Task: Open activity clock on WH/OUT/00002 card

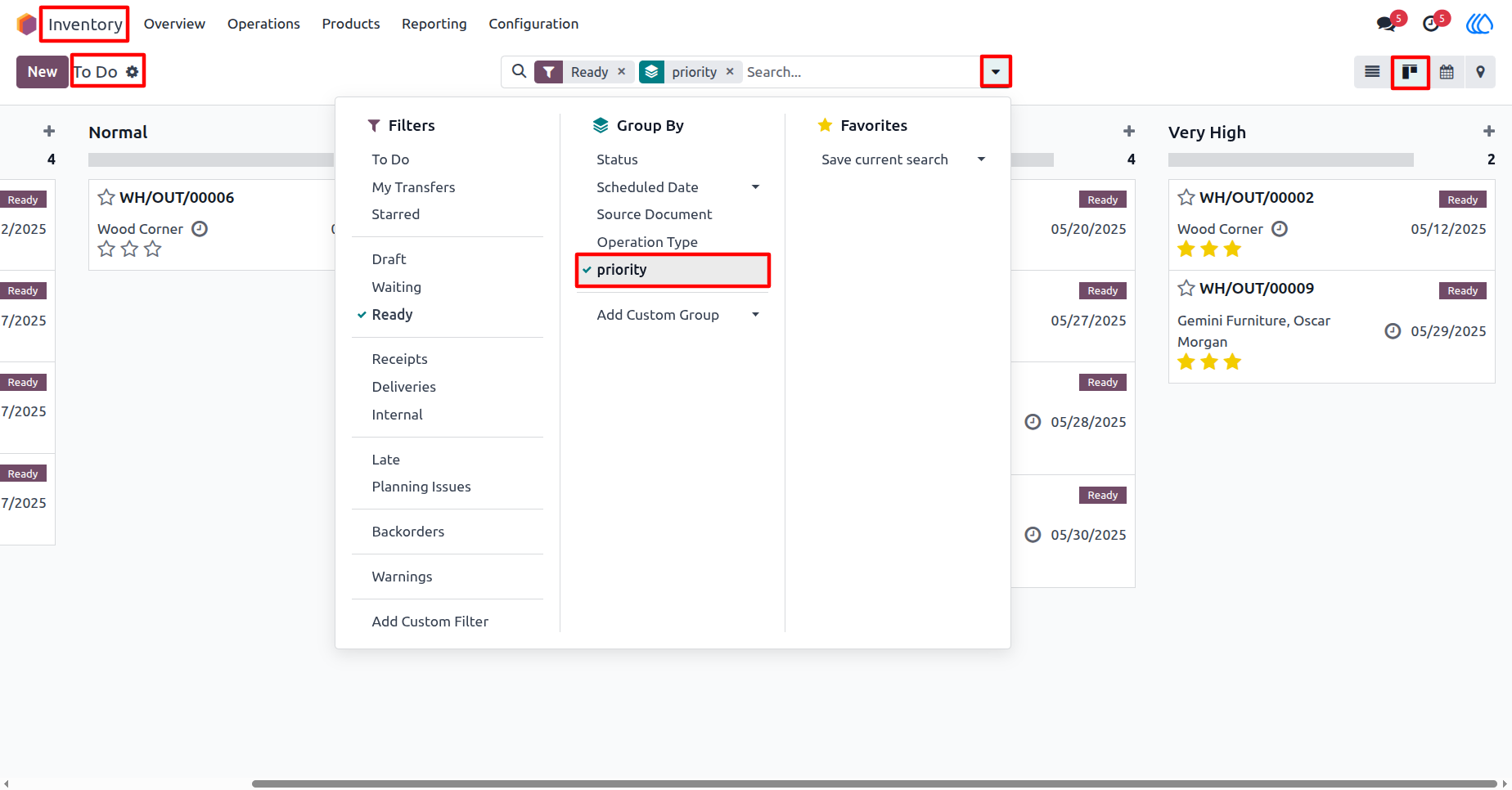Action: (x=1280, y=229)
